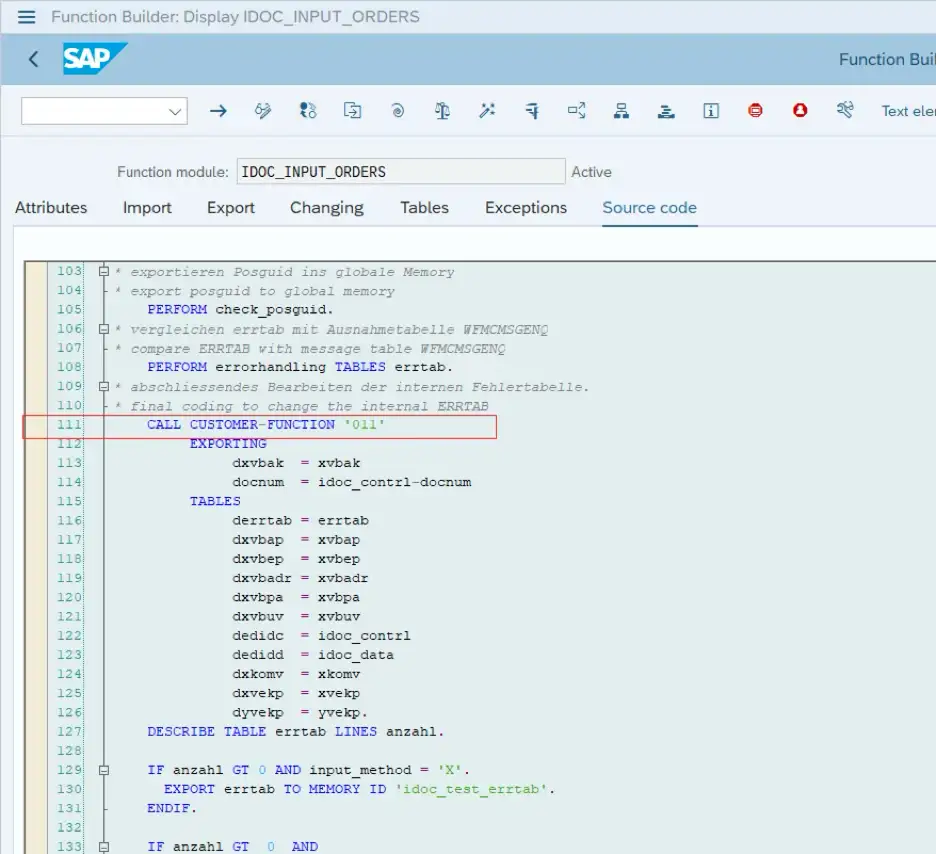This screenshot has height=854, width=936.
Task: Show the object list hierarchy icon
Action: pyautogui.click(x=621, y=111)
